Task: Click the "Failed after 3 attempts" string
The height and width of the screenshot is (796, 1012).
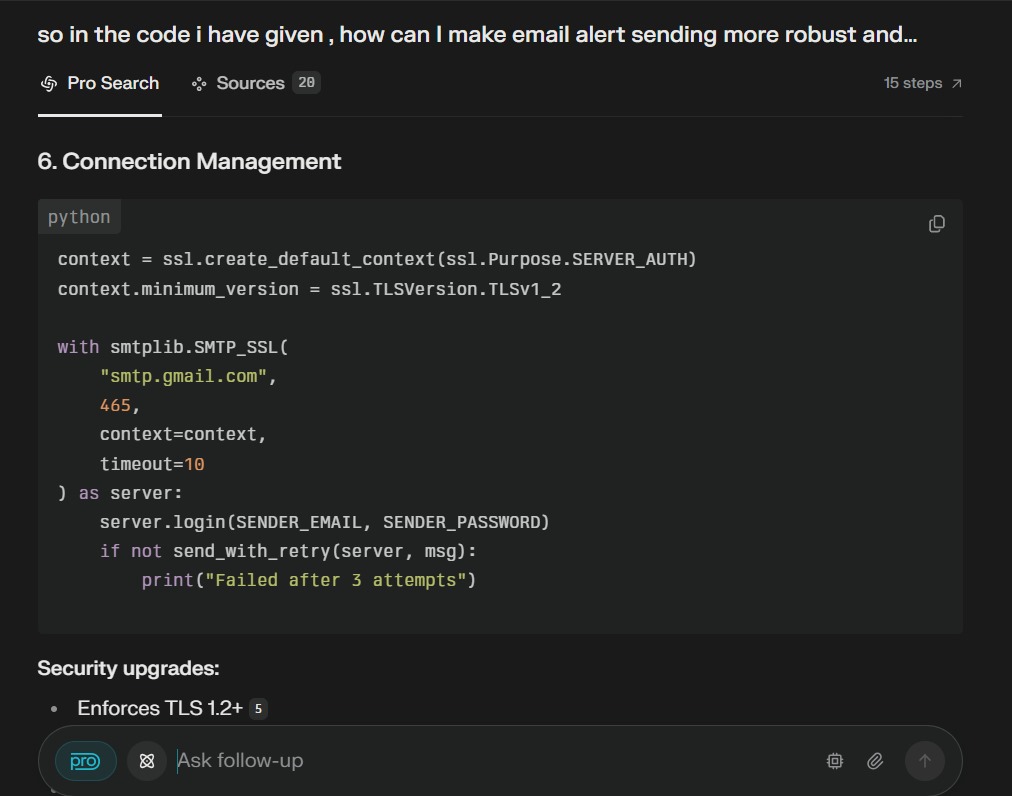Action: (x=335, y=580)
